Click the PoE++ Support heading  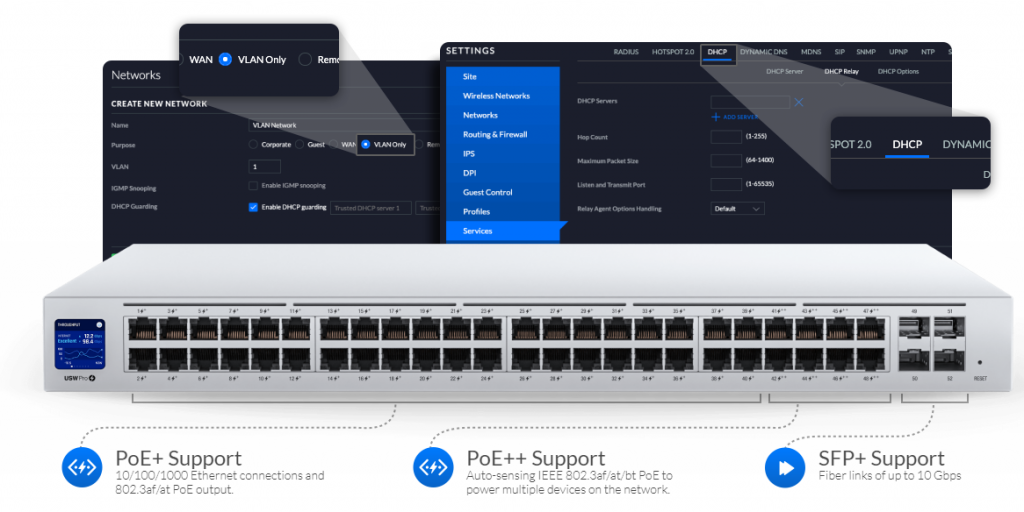536,458
